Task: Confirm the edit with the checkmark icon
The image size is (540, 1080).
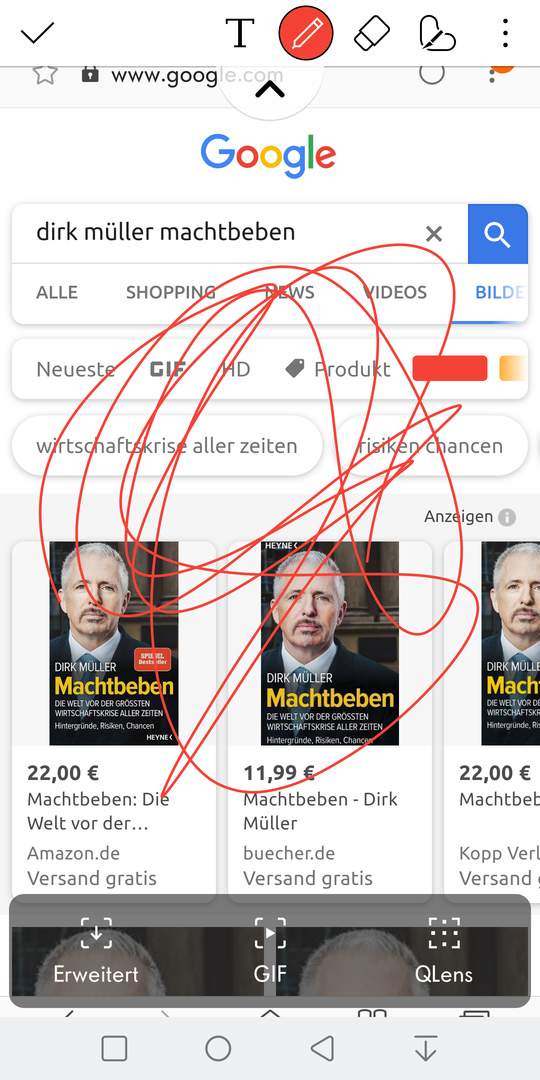Action: (37, 33)
